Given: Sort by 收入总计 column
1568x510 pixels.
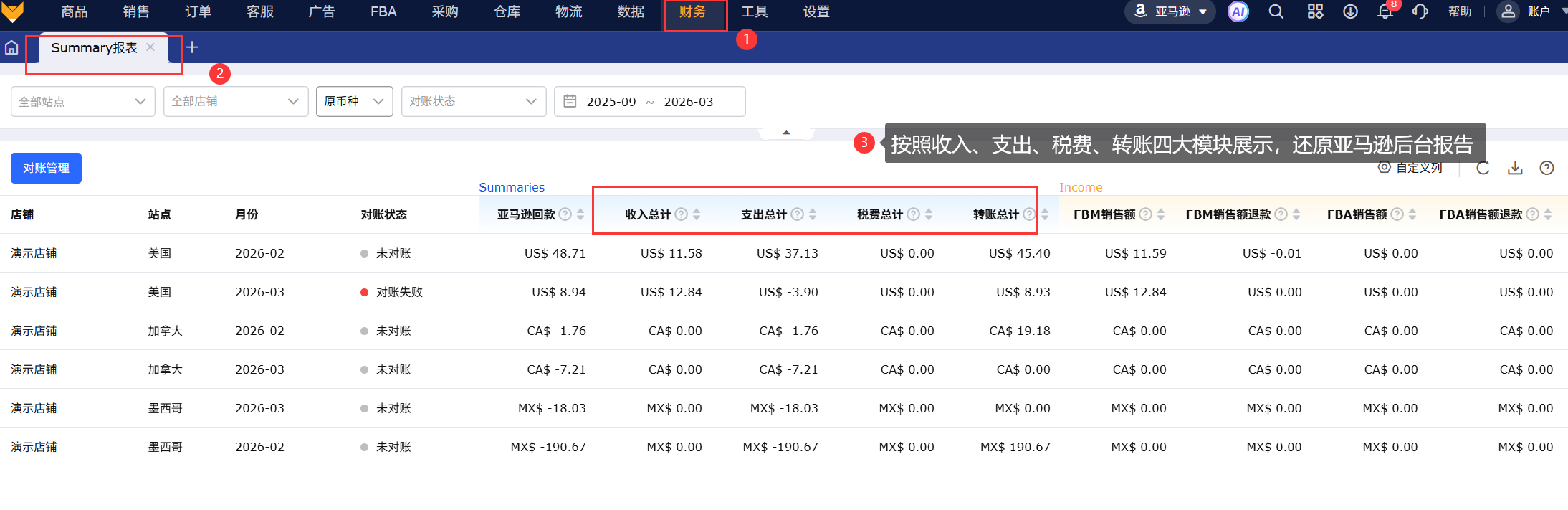Looking at the screenshot, I should [697, 214].
